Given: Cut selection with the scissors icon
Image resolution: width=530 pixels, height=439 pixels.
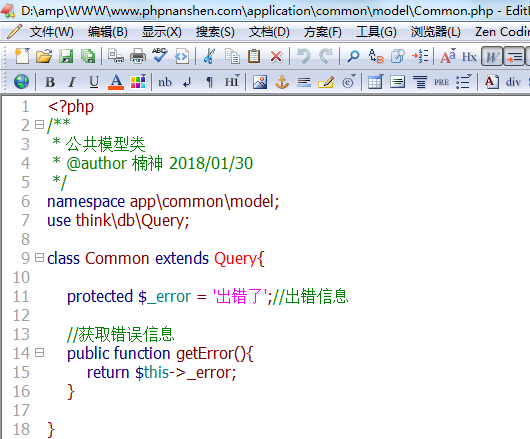Looking at the screenshot, I should (209, 56).
